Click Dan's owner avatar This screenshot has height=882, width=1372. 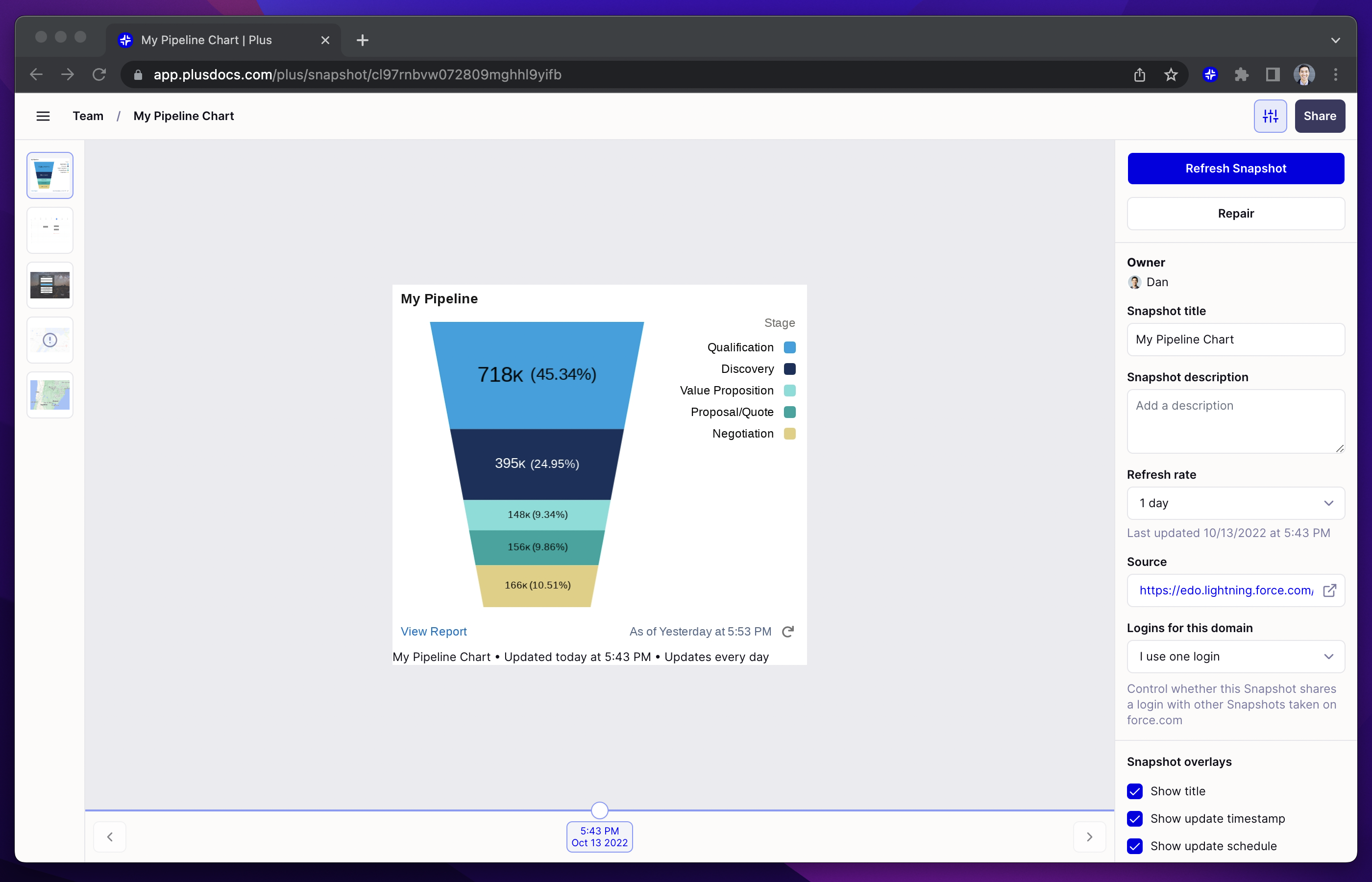(1135, 282)
